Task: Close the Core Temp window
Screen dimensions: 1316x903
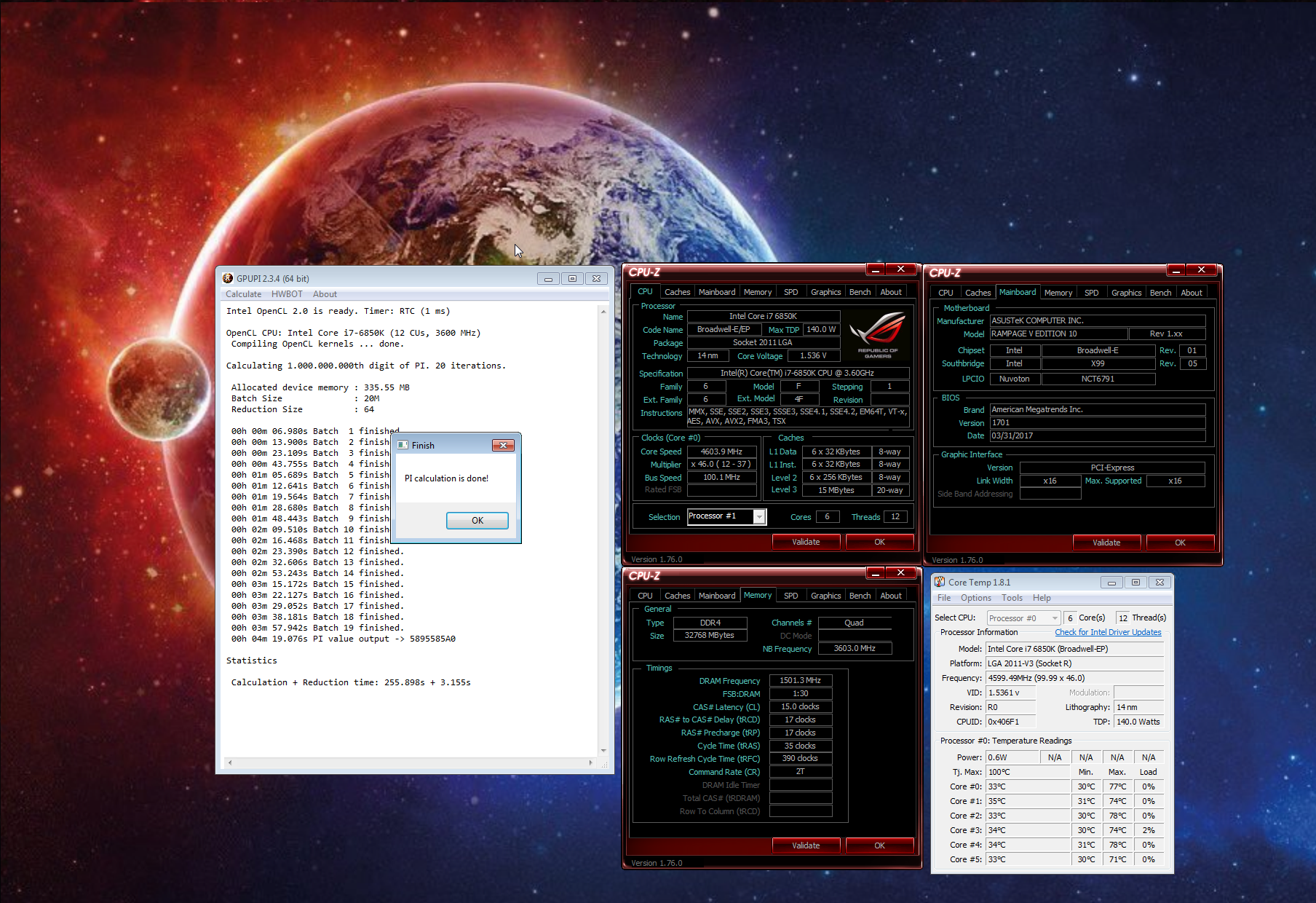Action: [x=1160, y=582]
